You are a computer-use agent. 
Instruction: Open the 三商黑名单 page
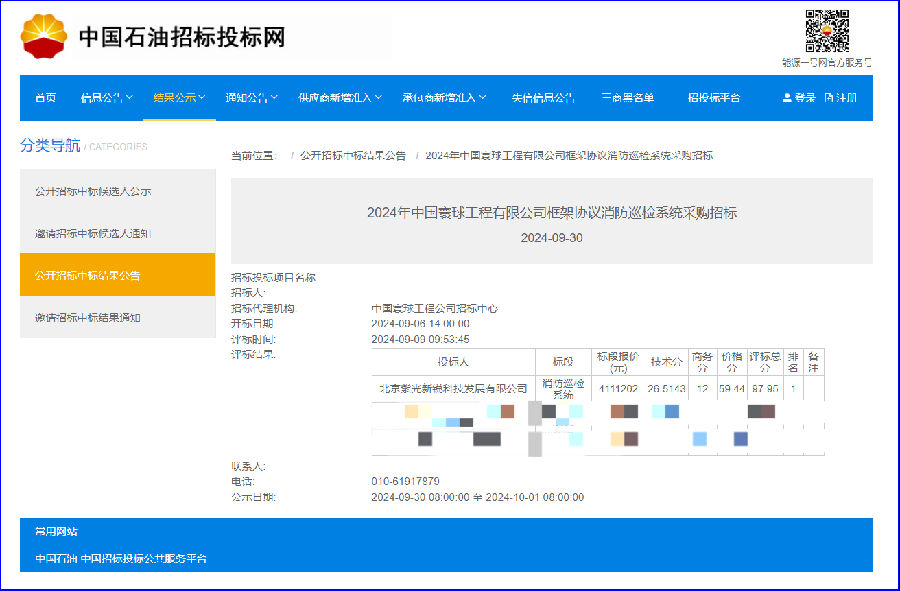coord(627,97)
